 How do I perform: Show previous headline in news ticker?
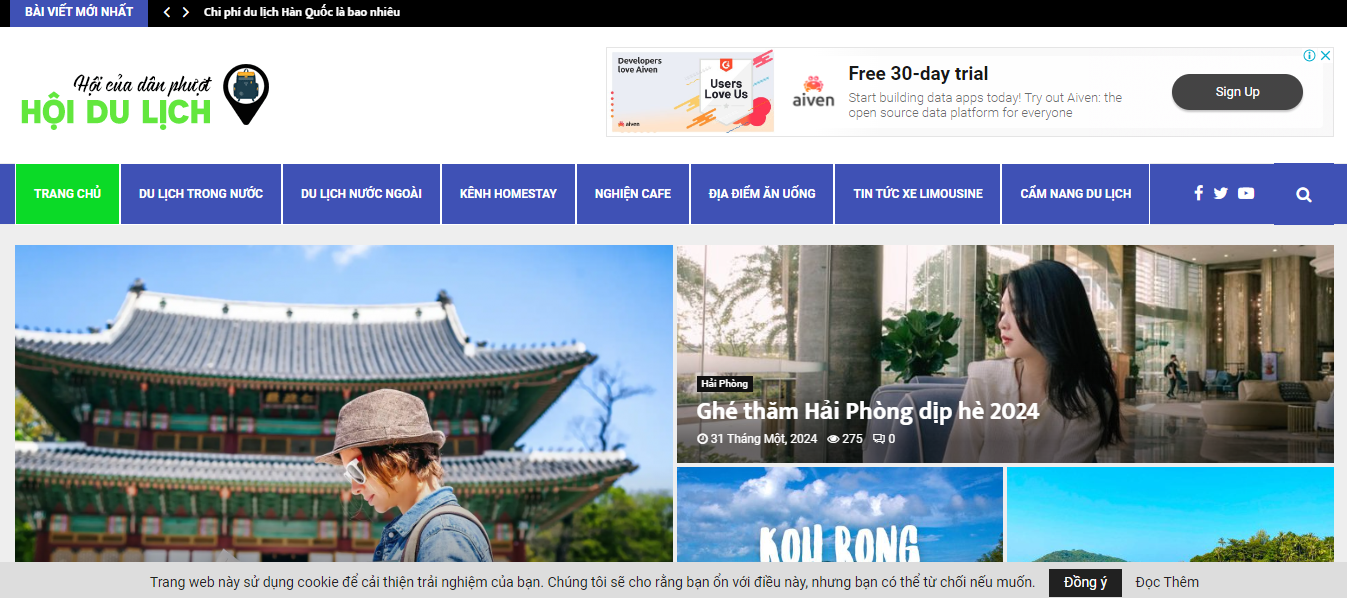167,12
